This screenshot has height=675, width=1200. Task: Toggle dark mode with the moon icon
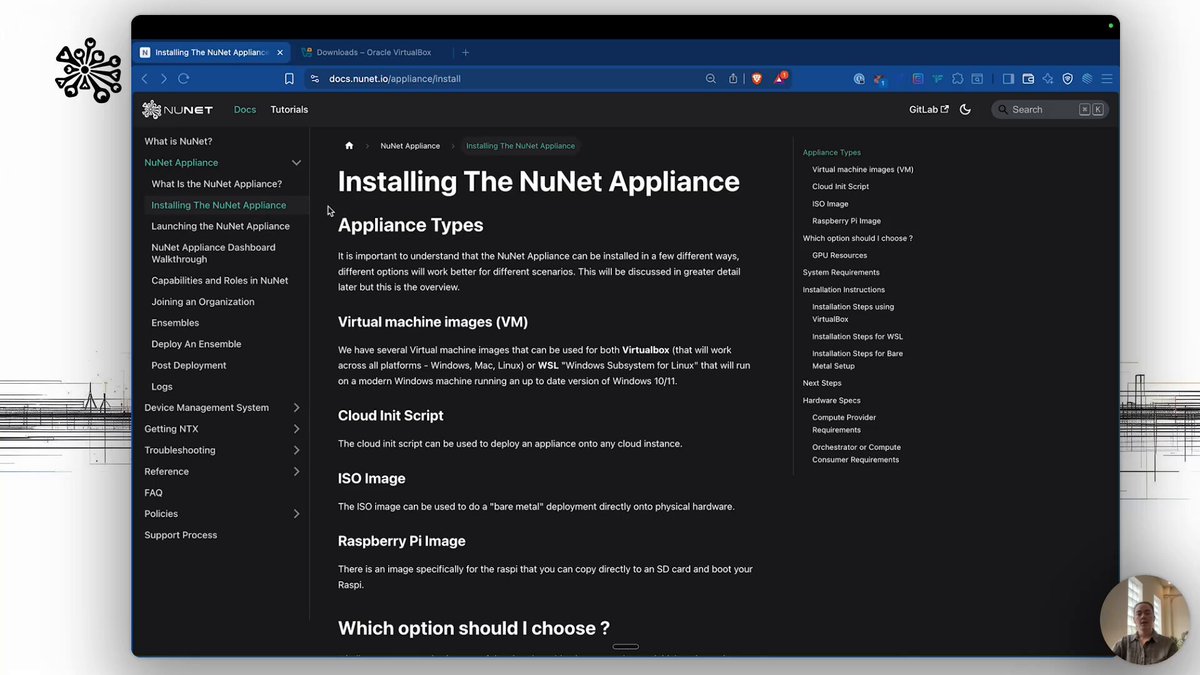pyautogui.click(x=965, y=110)
